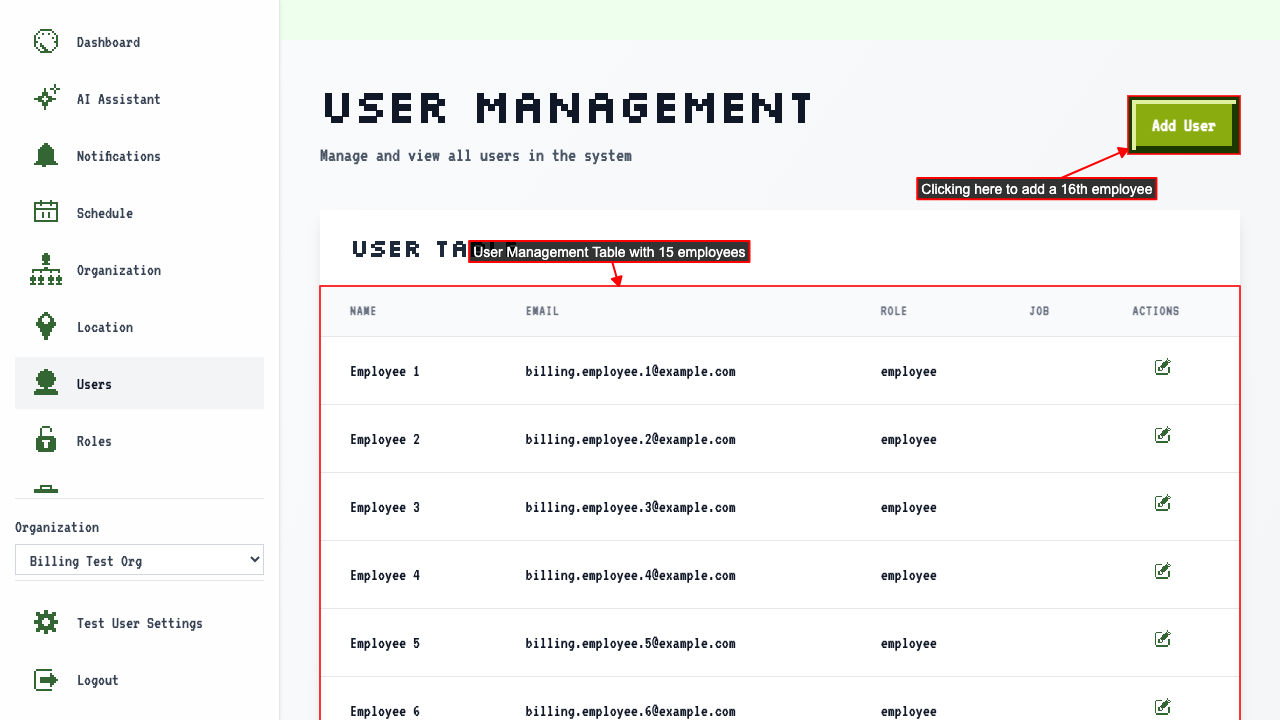Select the Employee 5 name cell
Screen dimensions: 1280x720
(x=385, y=644)
